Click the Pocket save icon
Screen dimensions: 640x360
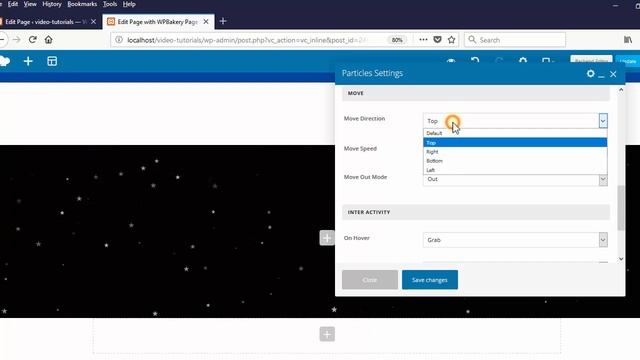pos(437,40)
